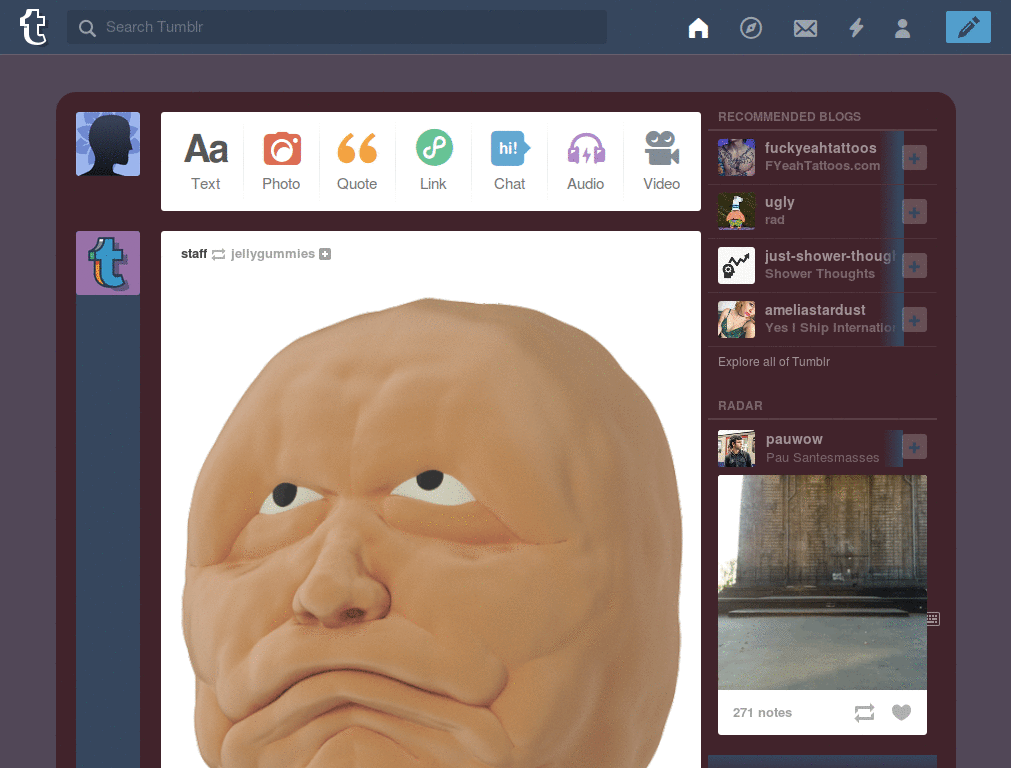Open the Inbox envelope icon
1024x768 pixels.
805,28
